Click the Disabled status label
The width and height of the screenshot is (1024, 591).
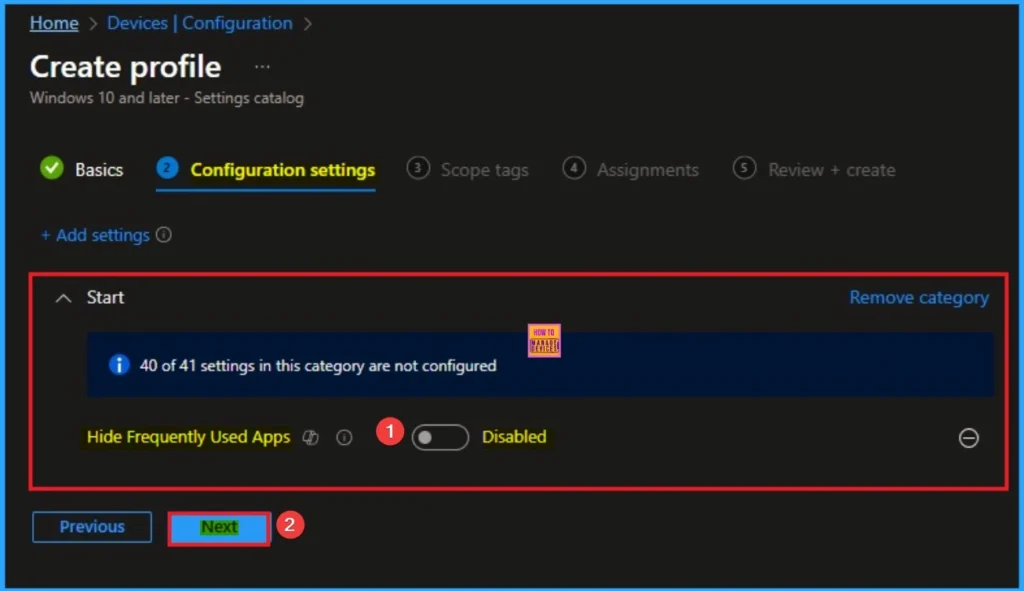tap(514, 437)
